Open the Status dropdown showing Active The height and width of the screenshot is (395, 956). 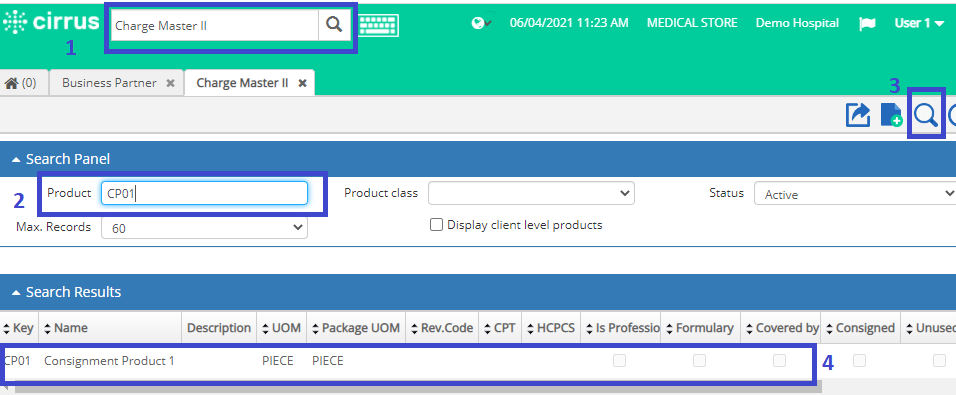tap(855, 194)
